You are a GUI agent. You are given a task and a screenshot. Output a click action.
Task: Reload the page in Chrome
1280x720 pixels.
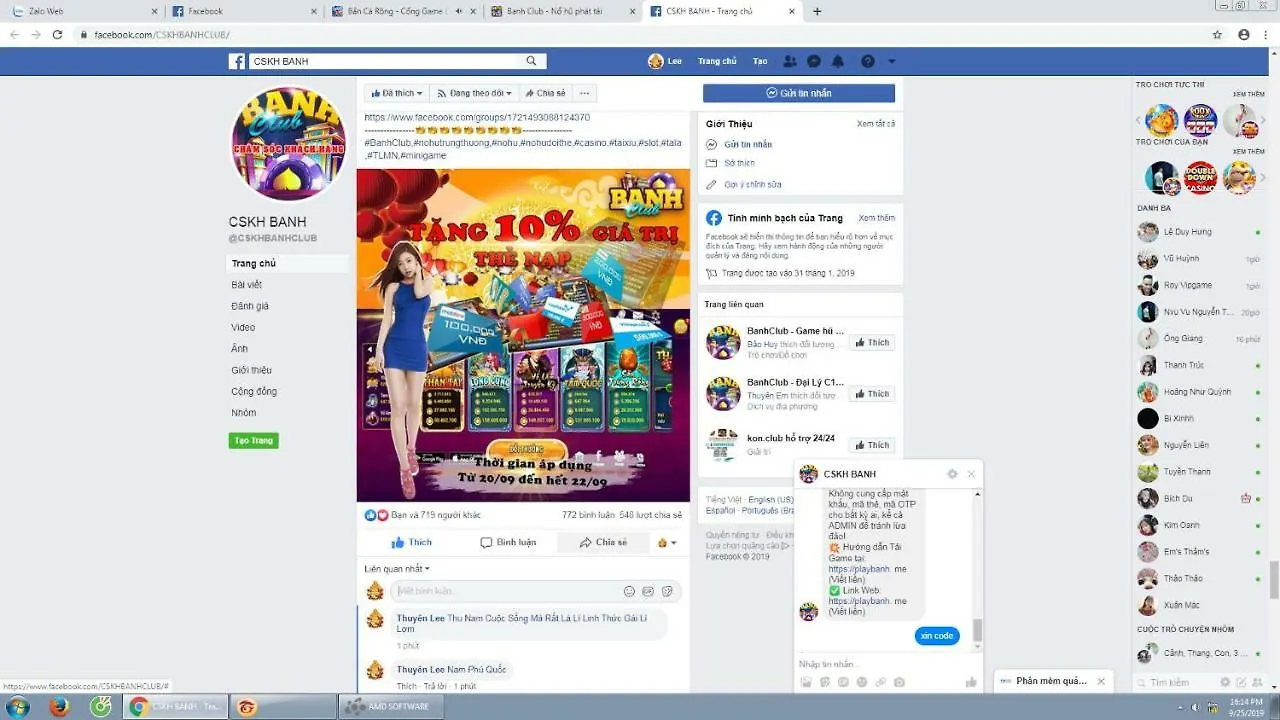click(57, 34)
